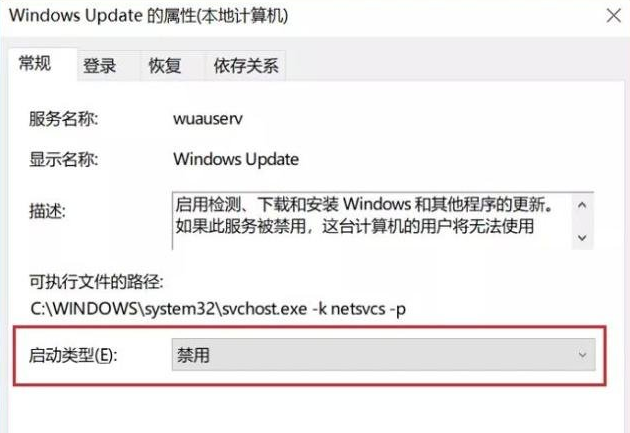630x433 pixels.
Task: Click the dialog title bar text
Action: [149, 16]
